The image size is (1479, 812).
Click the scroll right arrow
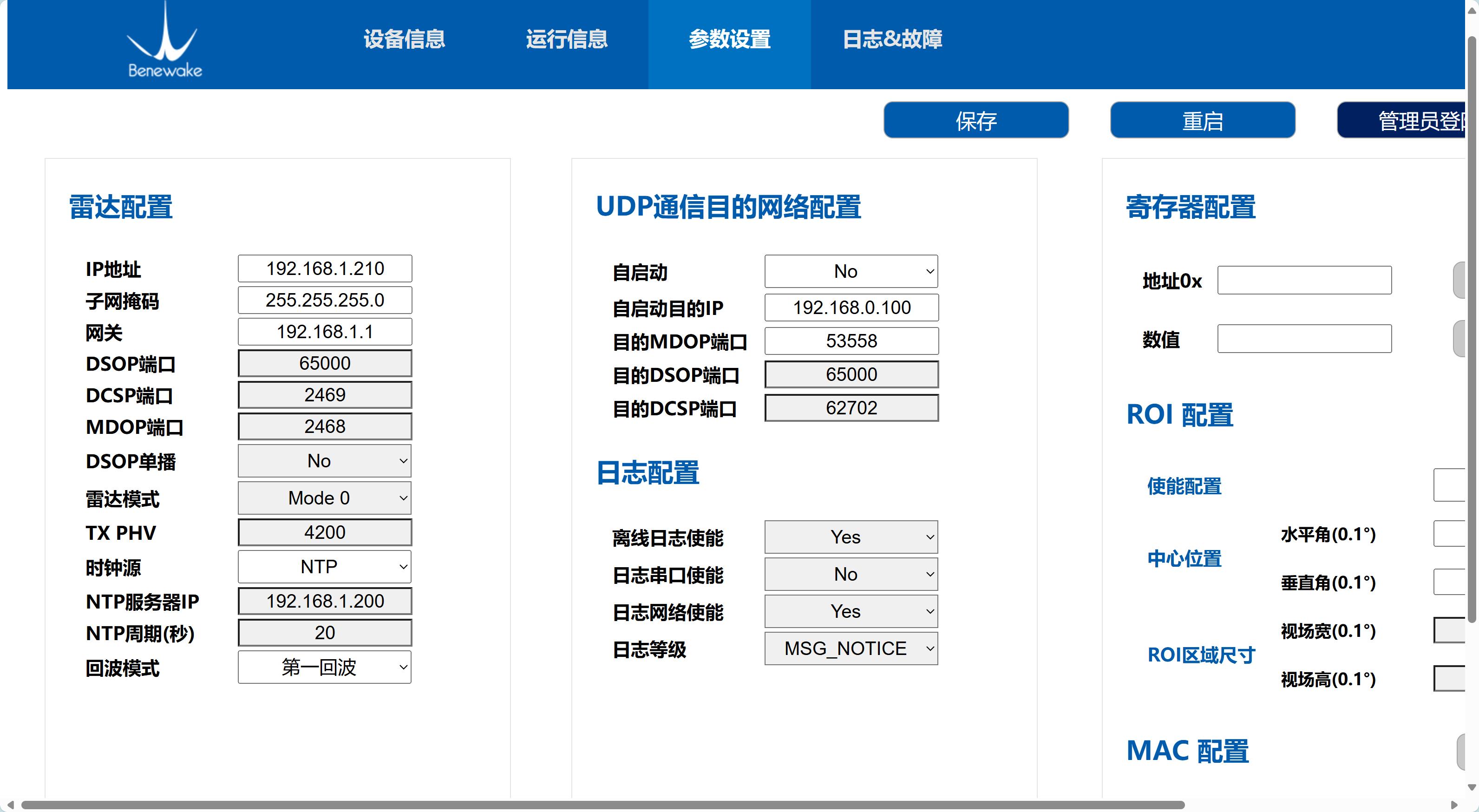tap(1454, 805)
